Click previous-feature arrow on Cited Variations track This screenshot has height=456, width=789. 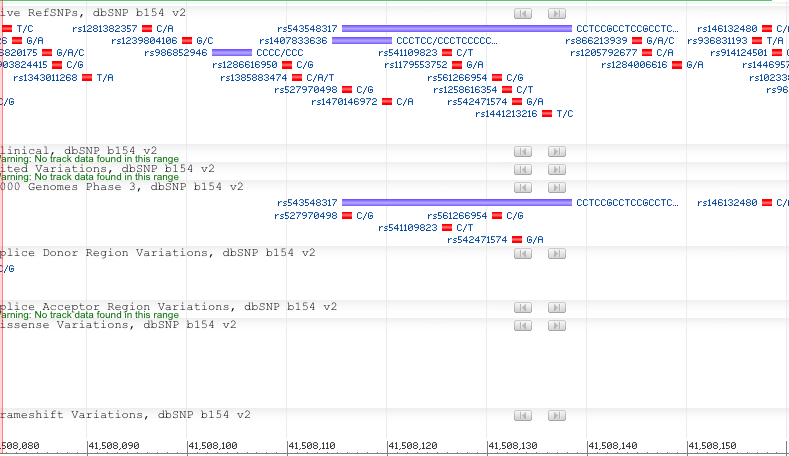523,169
